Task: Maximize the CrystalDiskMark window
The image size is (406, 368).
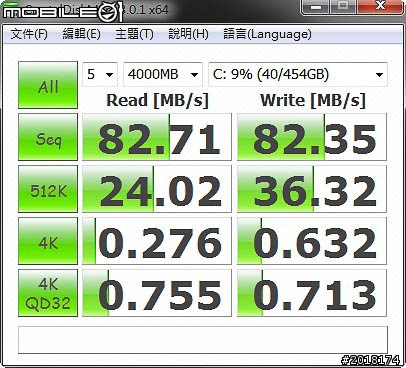Action: click(343, 6)
